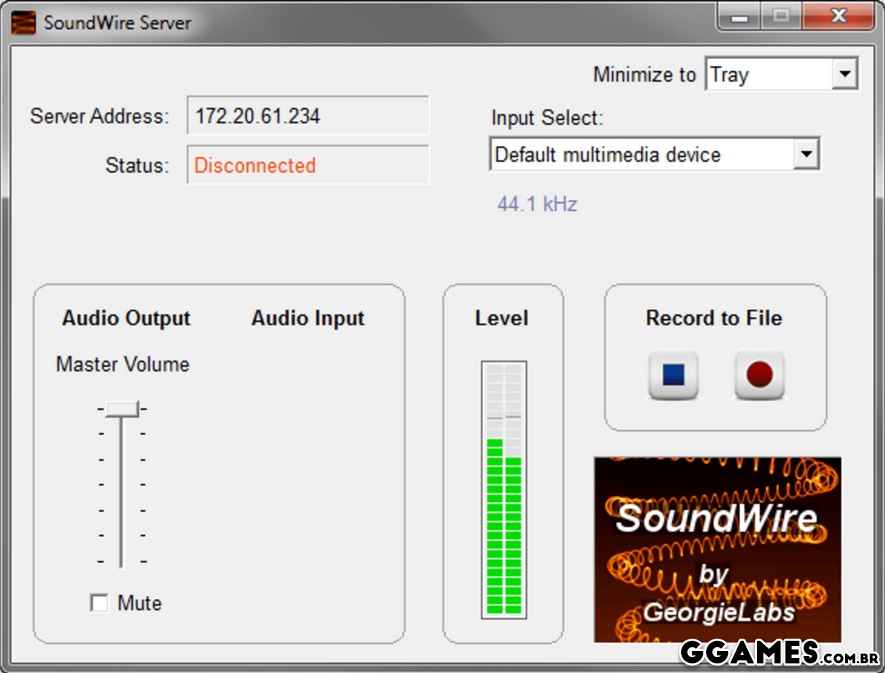Select the Audio Input heading
The height and width of the screenshot is (673, 885).
tap(308, 318)
